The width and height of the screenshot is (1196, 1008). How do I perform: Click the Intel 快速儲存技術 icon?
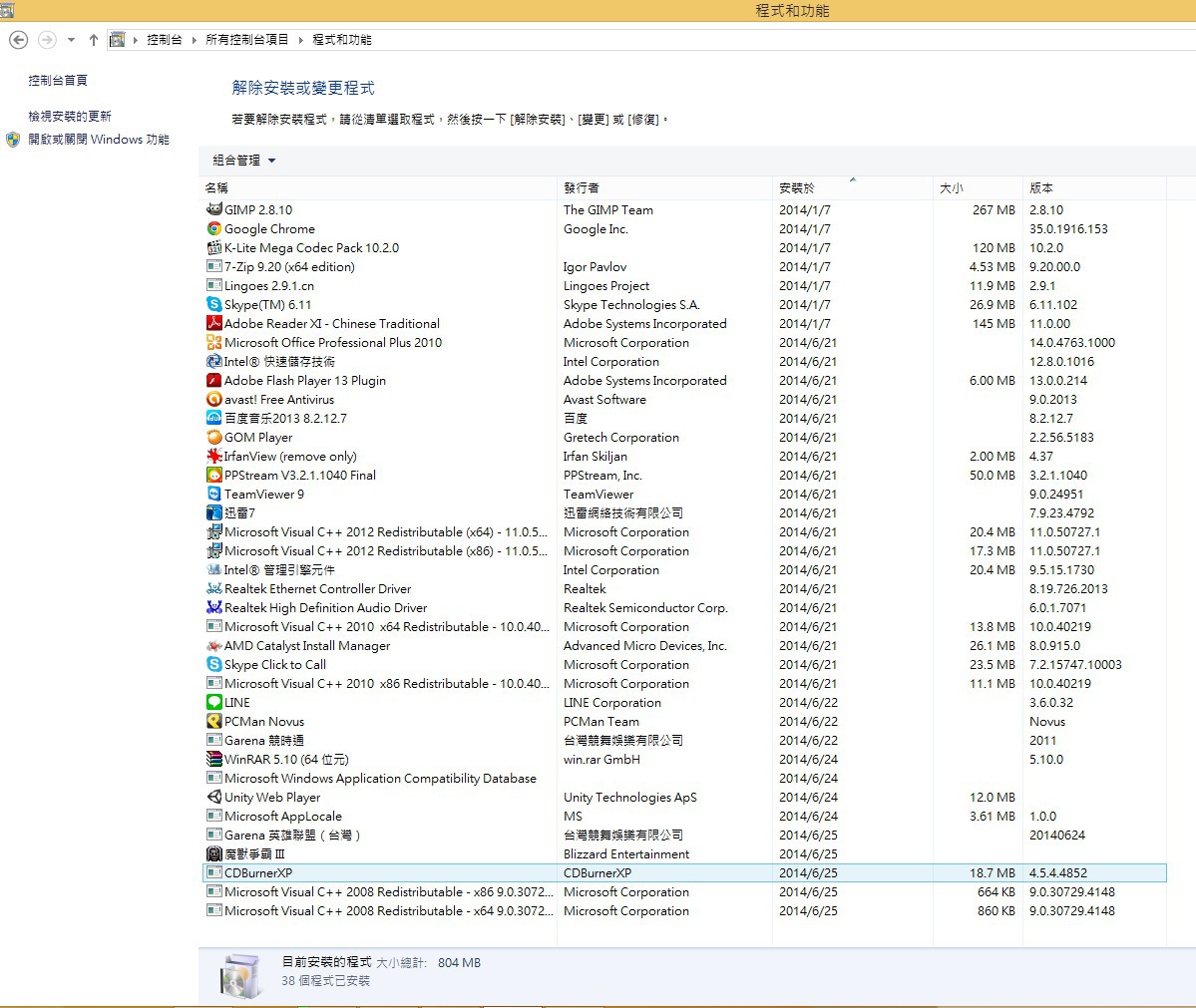pos(214,361)
